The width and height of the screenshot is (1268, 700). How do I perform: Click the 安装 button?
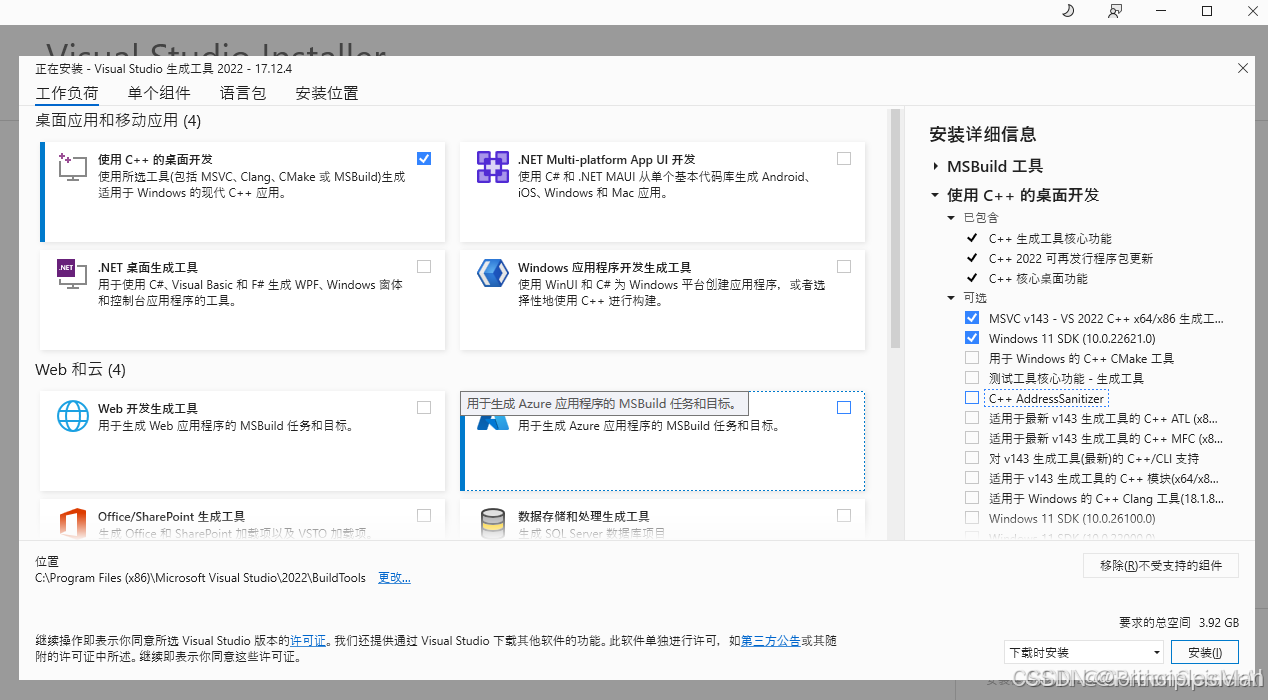click(1205, 652)
